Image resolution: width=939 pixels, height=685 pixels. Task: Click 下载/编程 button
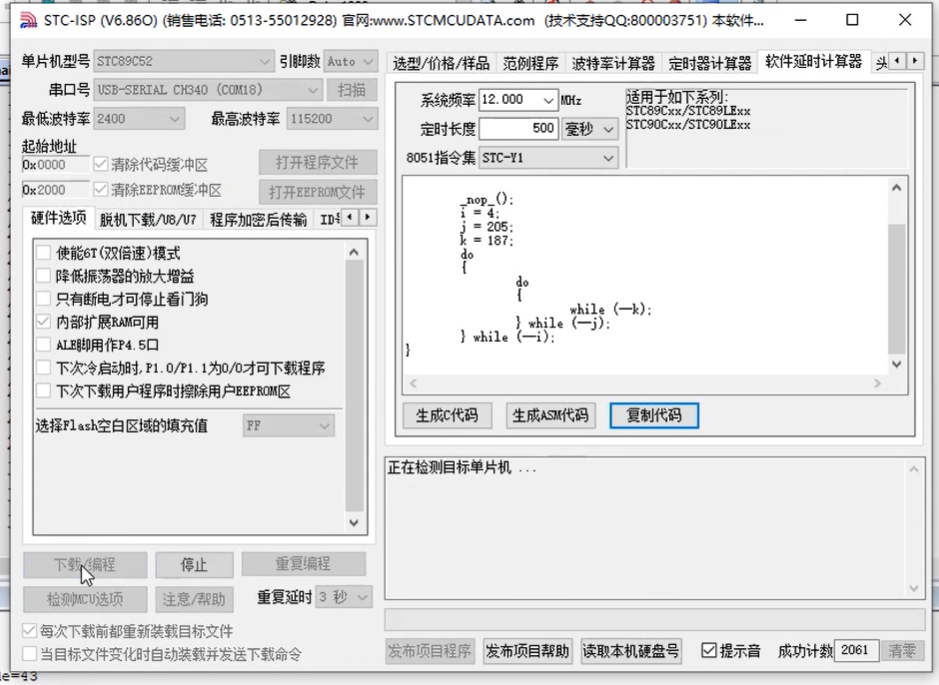pos(85,564)
